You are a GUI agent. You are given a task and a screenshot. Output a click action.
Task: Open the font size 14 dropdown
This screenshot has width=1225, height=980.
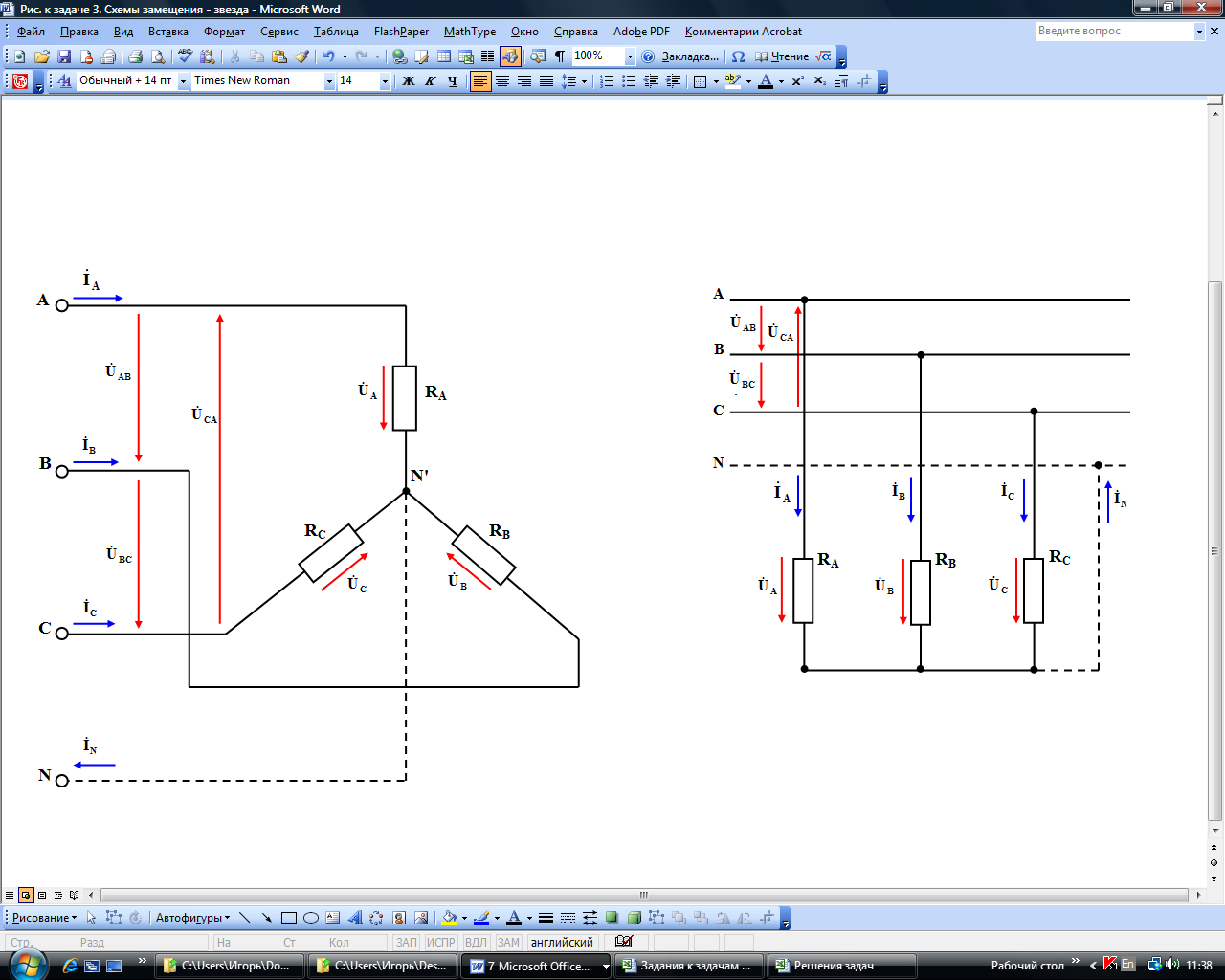point(386,81)
